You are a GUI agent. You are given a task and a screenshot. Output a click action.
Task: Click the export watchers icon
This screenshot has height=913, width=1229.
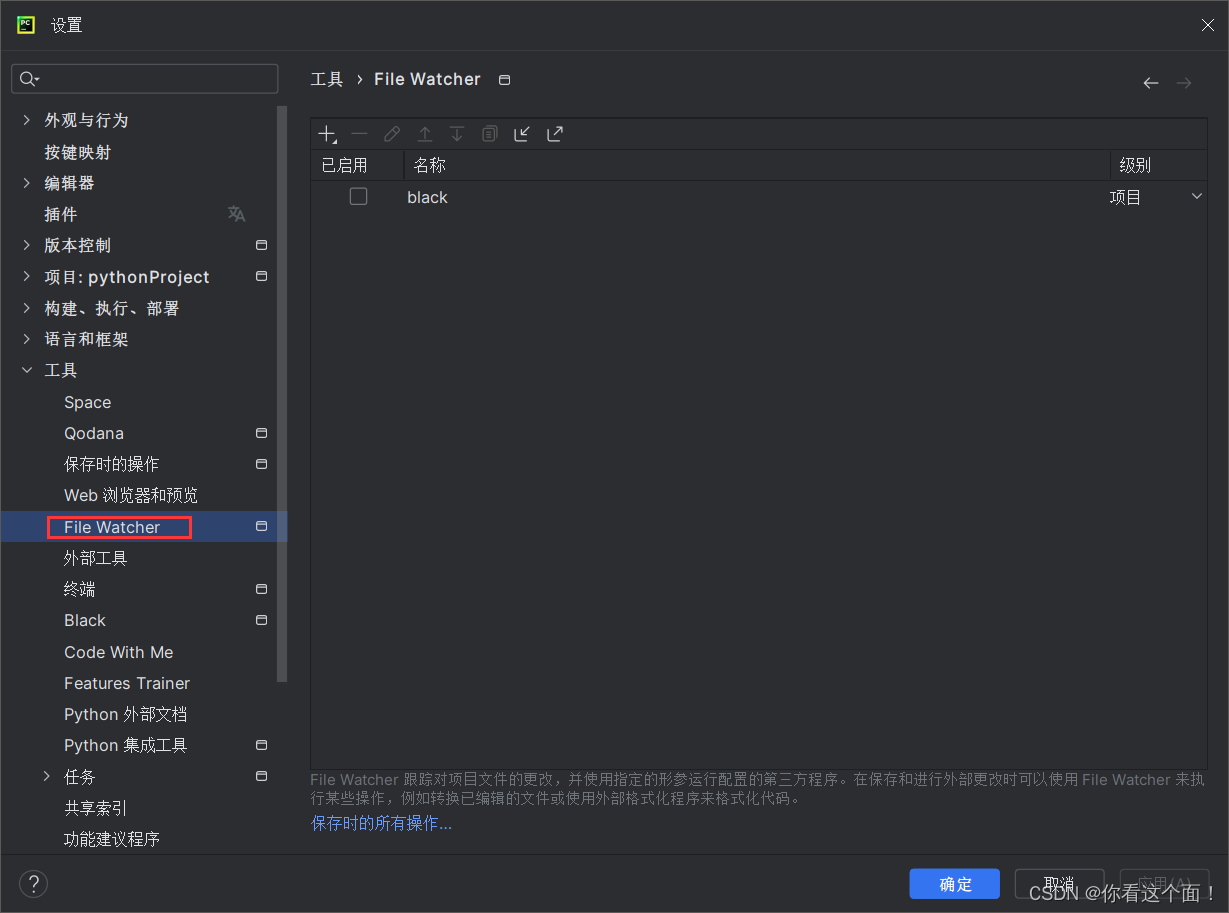(x=555, y=134)
